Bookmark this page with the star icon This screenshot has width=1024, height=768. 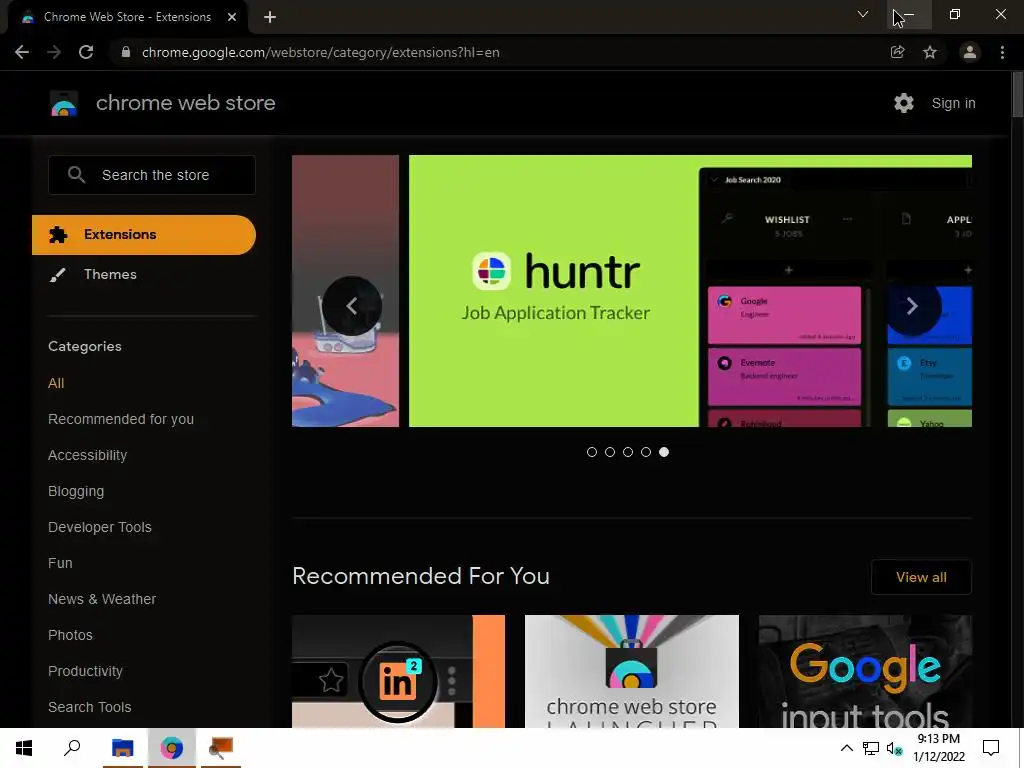[930, 52]
